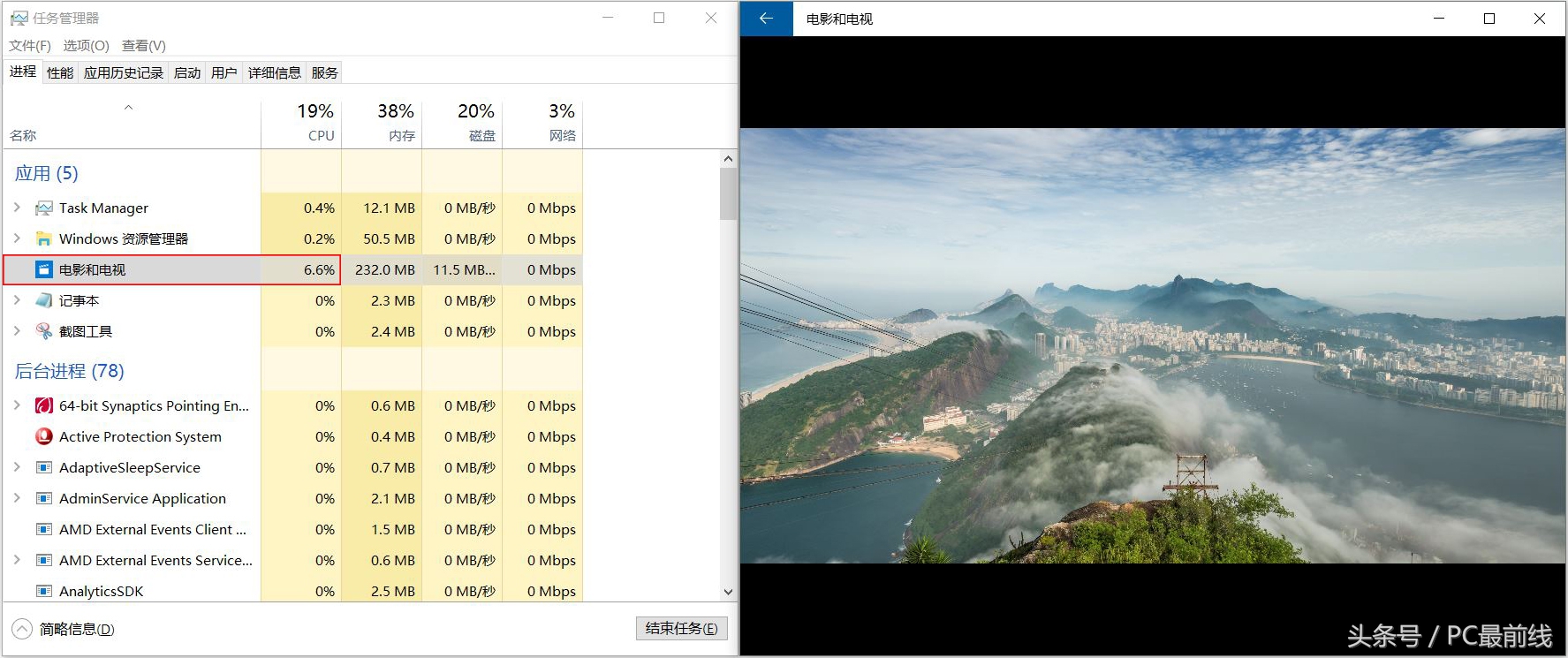Viewport: 1568px width, 658px height.
Task: Sort by the 内存 column header
Action: (x=382, y=124)
